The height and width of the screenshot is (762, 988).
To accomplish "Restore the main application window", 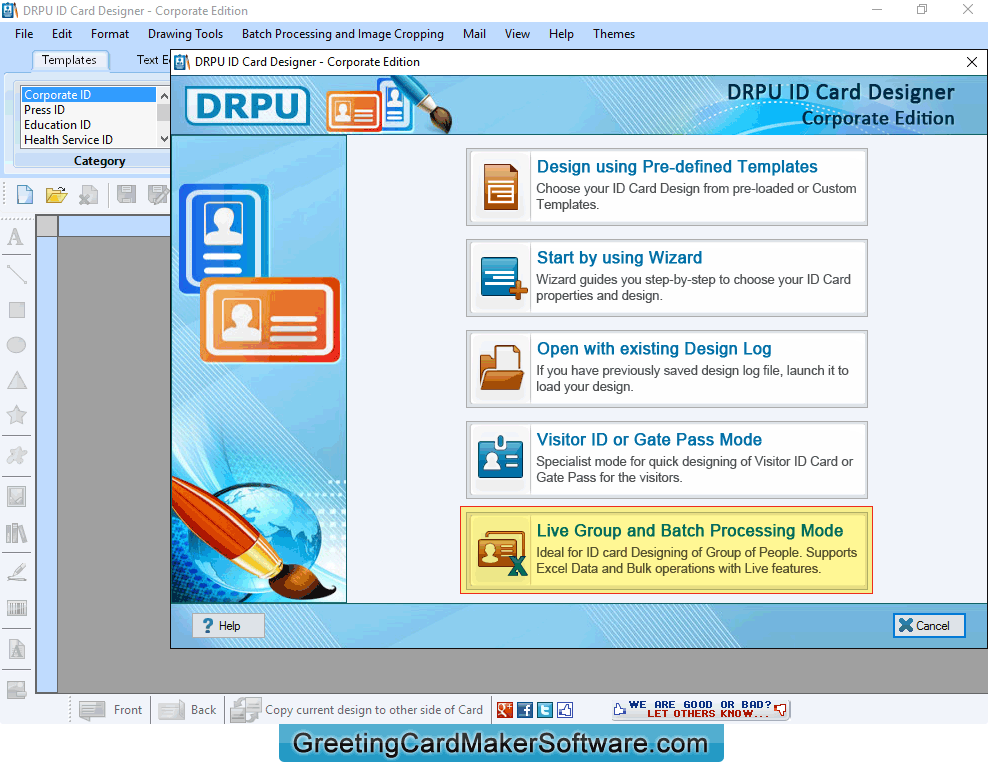I will point(922,9).
